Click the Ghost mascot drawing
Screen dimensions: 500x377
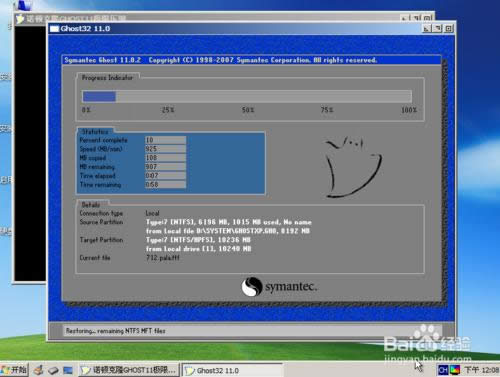tap(353, 167)
